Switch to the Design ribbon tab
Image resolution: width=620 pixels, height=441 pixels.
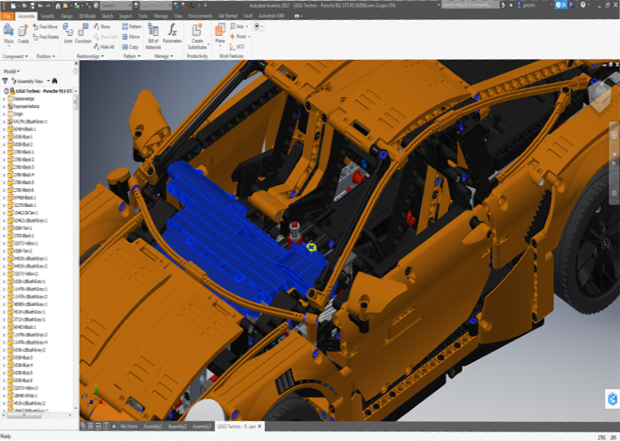(67, 16)
